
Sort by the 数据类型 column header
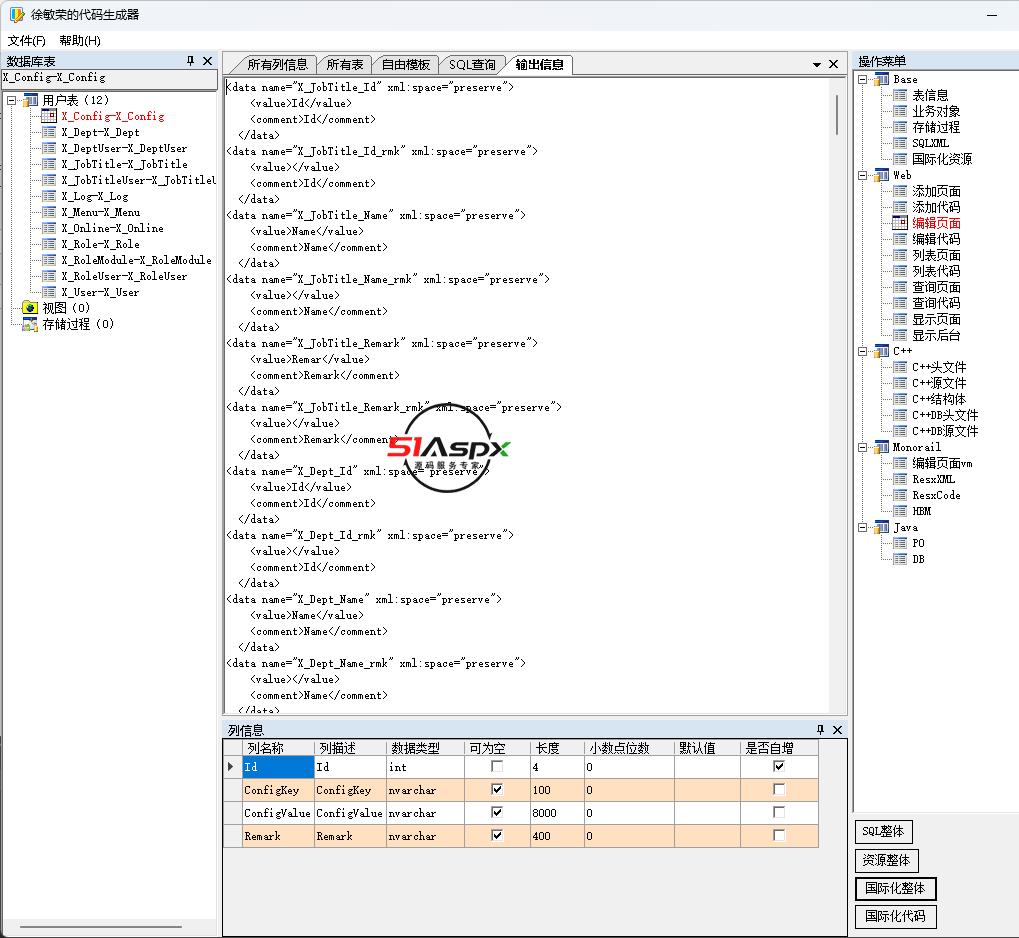coord(425,748)
